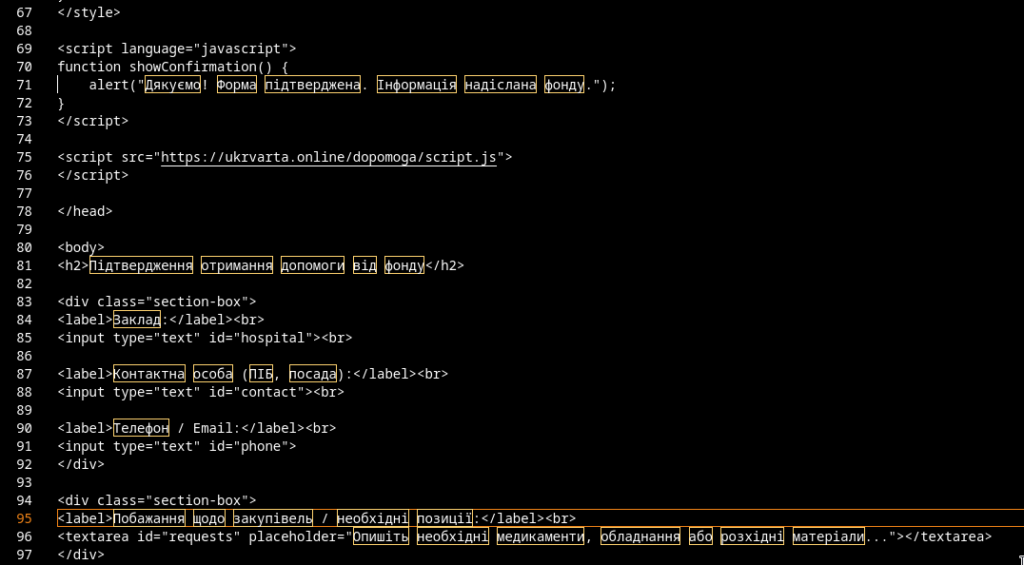Click the "placeholder" attribute on line 96
Screen dimensions: 1024x565
click(x=293, y=537)
